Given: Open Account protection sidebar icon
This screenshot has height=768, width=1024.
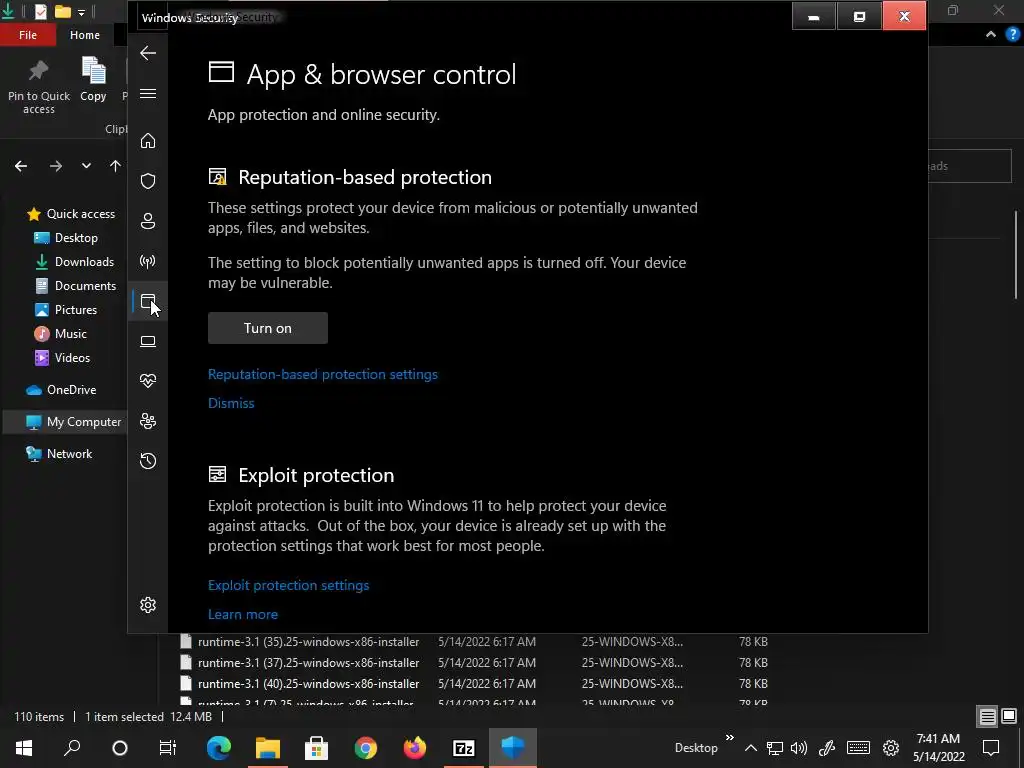Looking at the screenshot, I should tap(148, 221).
